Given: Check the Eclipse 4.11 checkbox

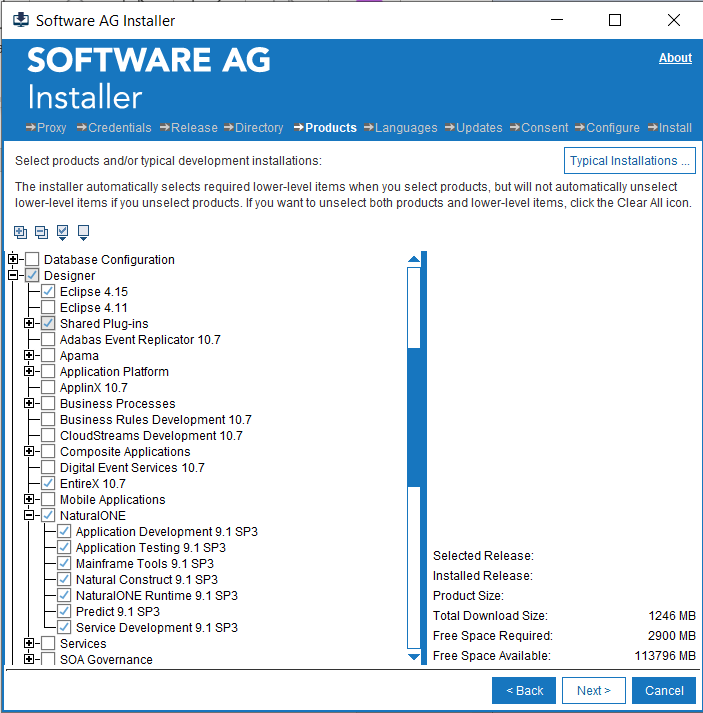Looking at the screenshot, I should 48,307.
